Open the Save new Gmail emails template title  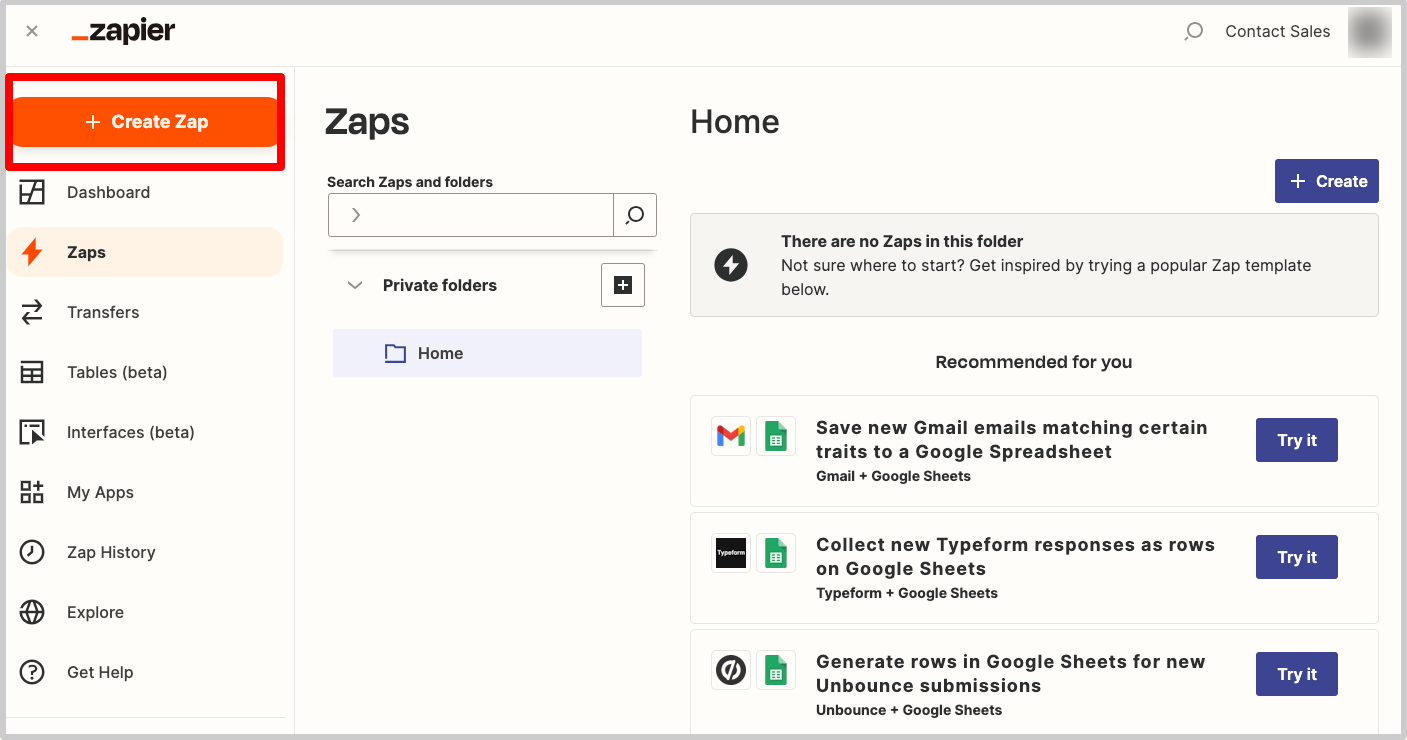click(1012, 439)
